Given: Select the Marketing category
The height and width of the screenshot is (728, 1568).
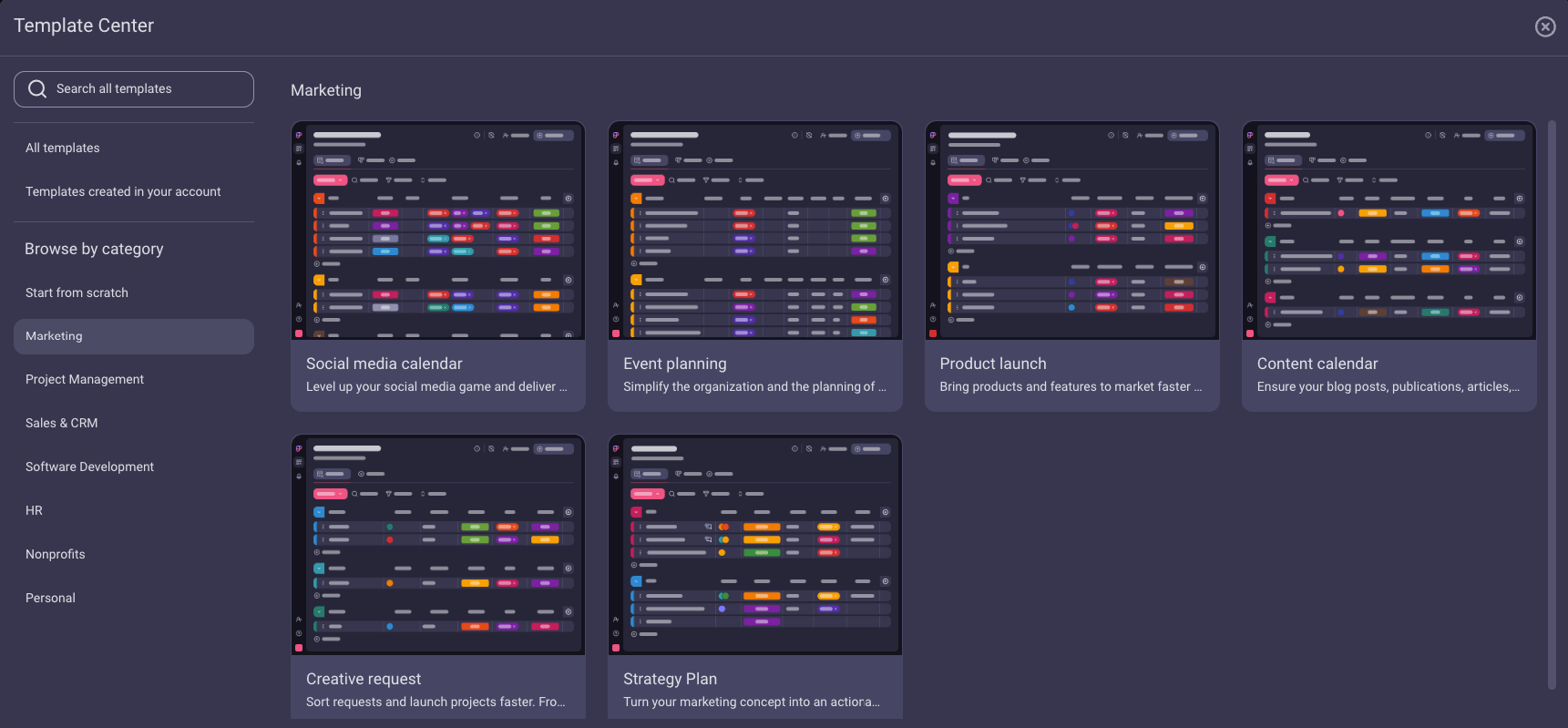Looking at the screenshot, I should point(54,336).
